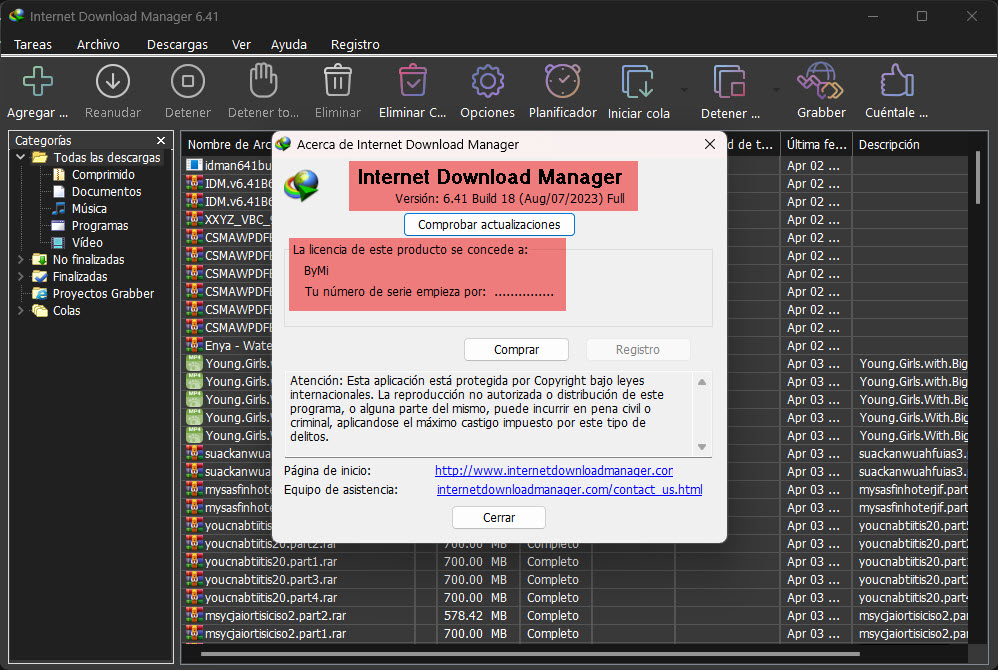The image size is (998, 670).
Task: Open Opciones gear icon
Action: 488,81
